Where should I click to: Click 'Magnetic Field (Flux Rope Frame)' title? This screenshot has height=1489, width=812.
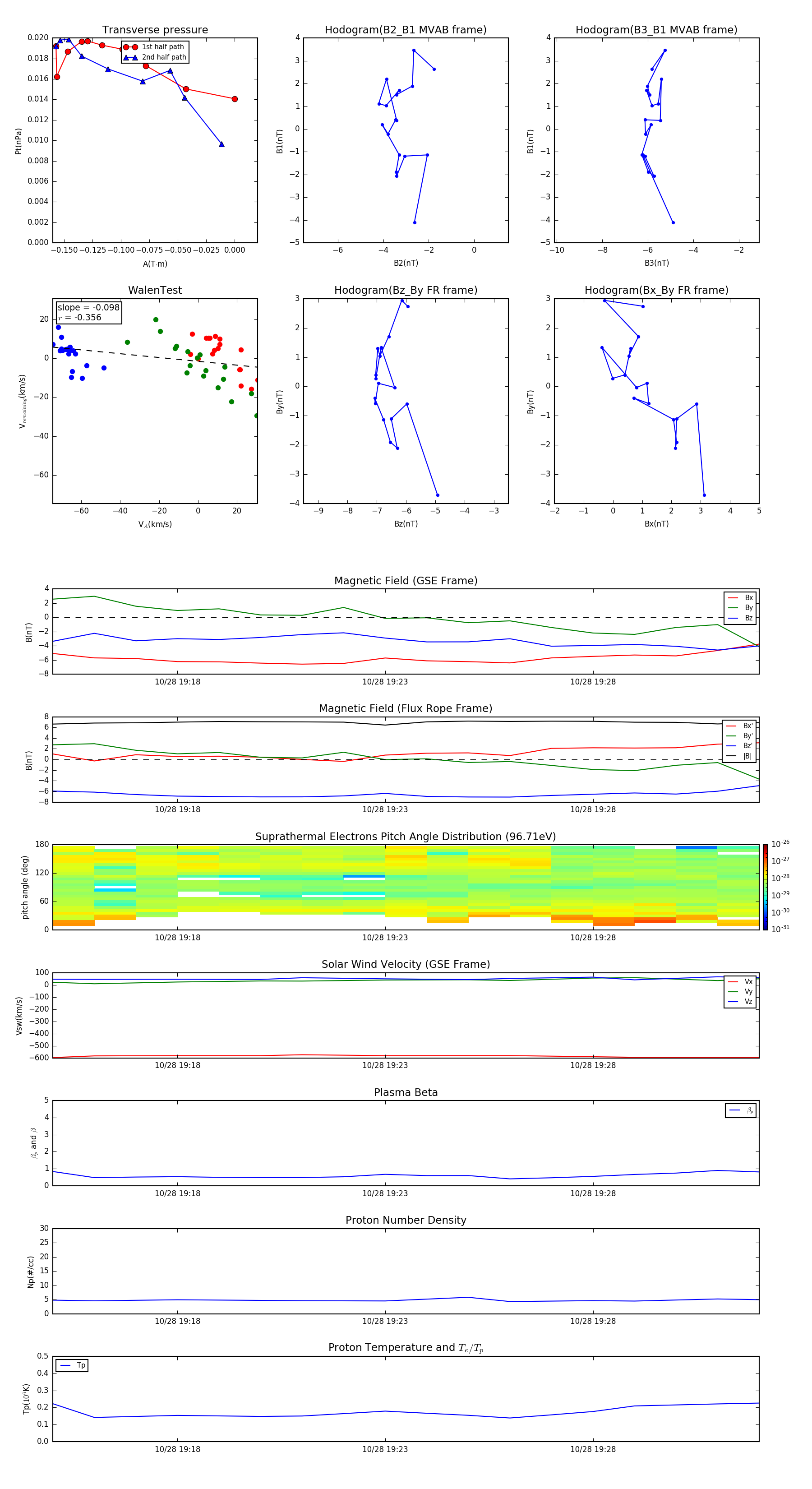tap(406, 709)
